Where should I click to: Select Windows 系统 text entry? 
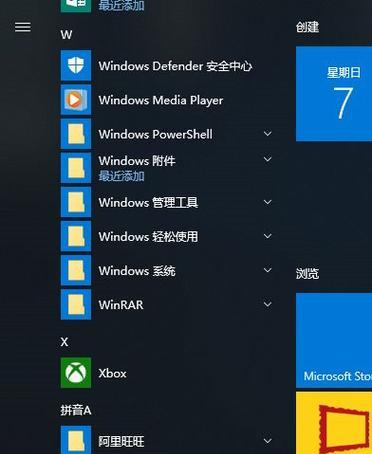(137, 271)
